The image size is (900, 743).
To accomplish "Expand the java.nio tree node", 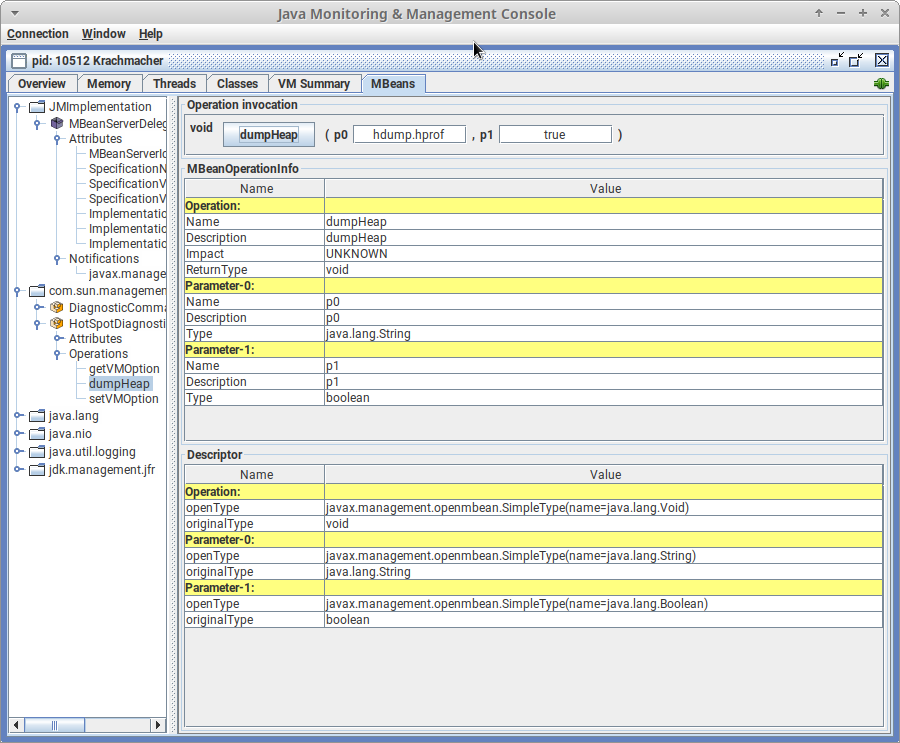I will [18, 434].
